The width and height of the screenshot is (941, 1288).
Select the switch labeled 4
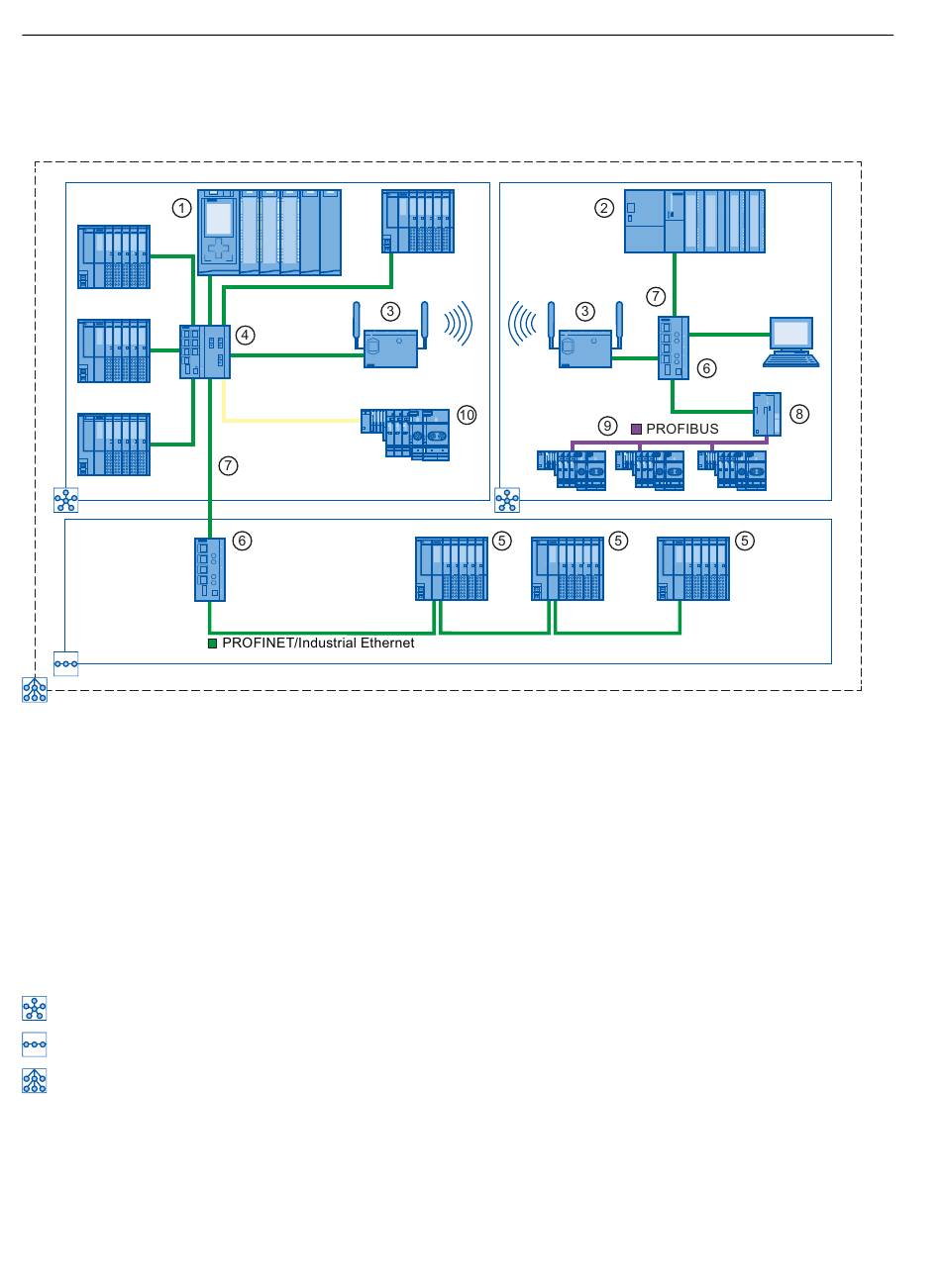click(205, 350)
